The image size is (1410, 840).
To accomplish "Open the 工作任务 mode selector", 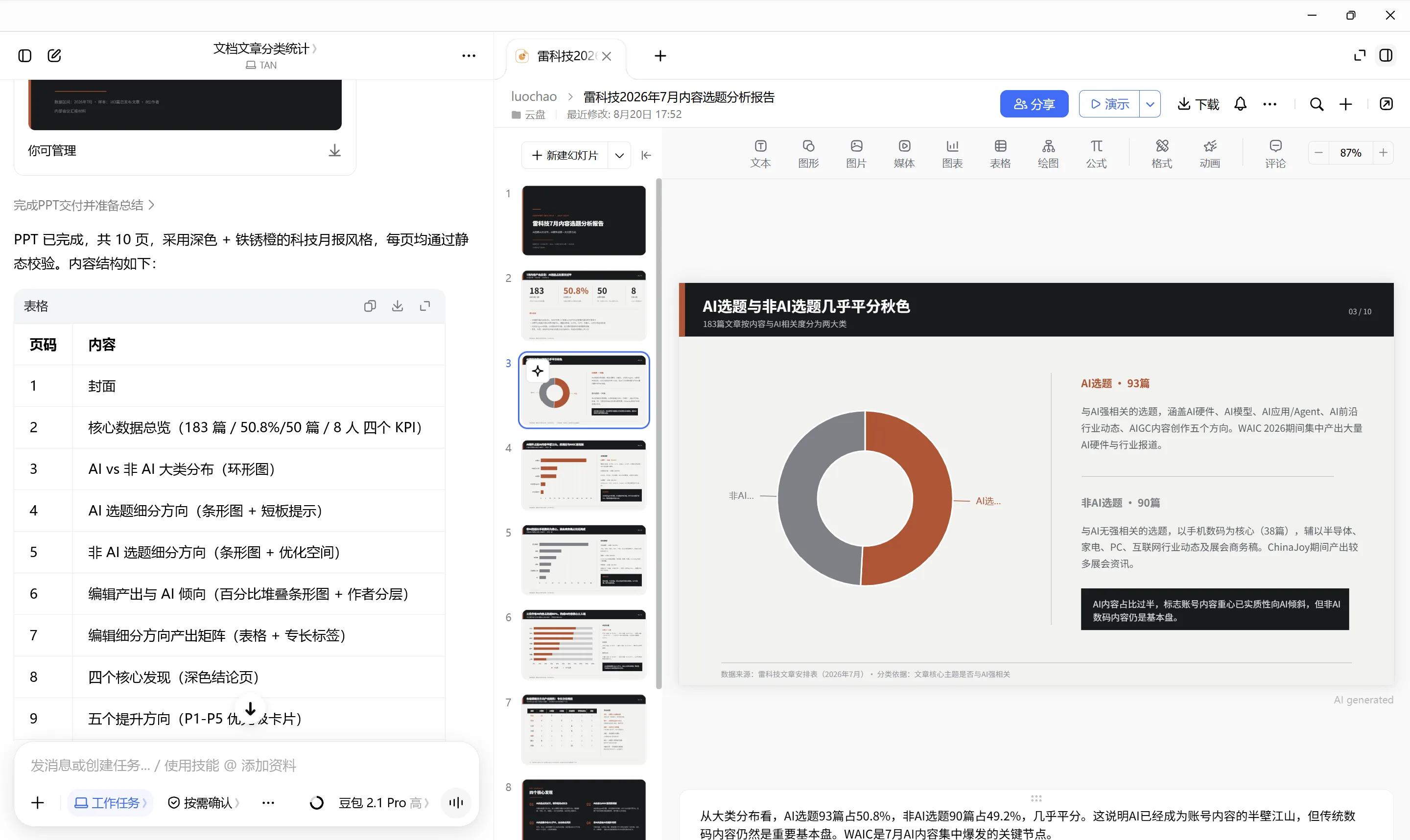I will pyautogui.click(x=110, y=803).
